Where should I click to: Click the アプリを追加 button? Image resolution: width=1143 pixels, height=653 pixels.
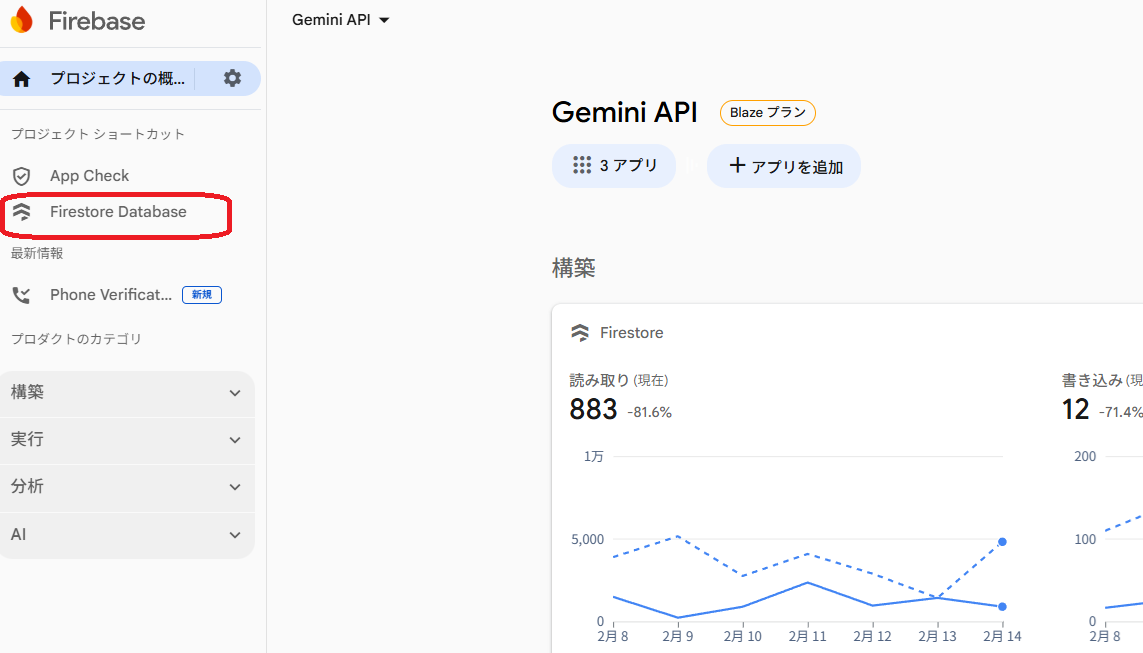point(784,165)
